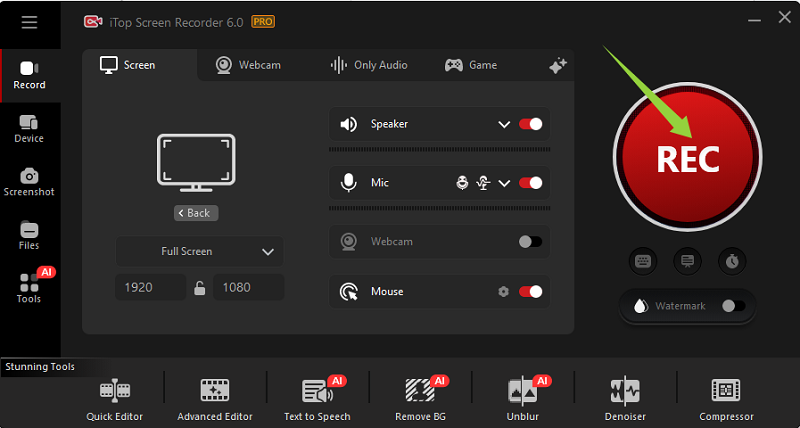Click the Back button under monitor
This screenshot has height=428, width=800.
196,213
